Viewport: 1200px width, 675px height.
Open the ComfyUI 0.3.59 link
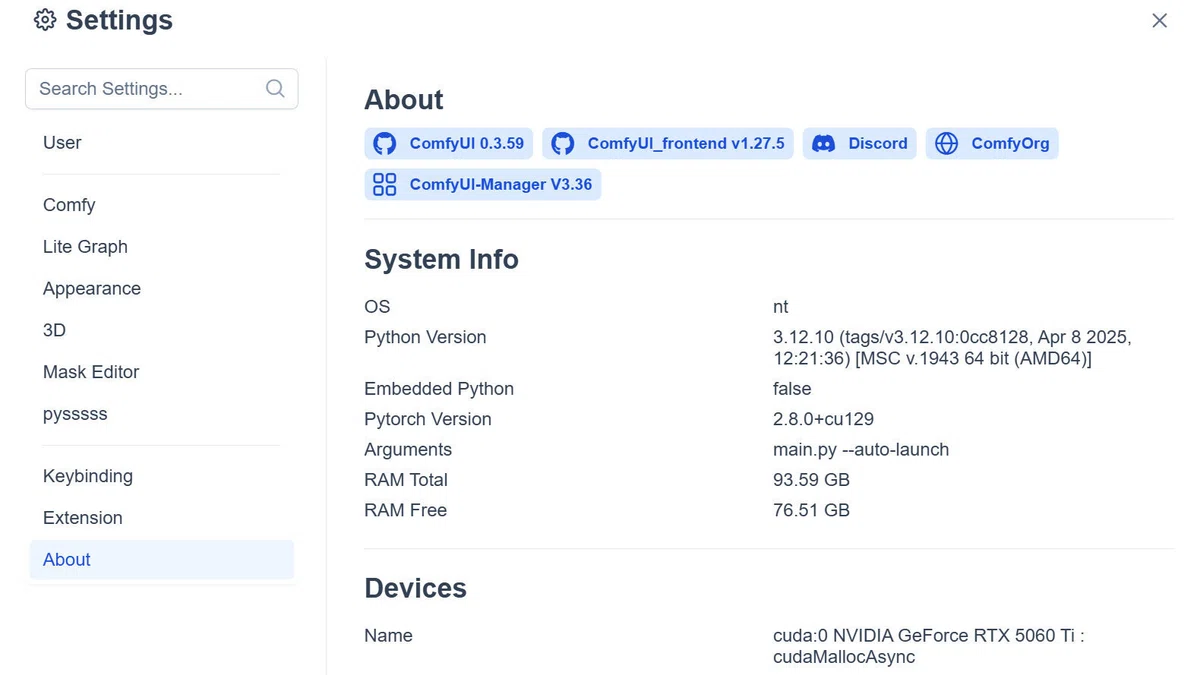449,144
